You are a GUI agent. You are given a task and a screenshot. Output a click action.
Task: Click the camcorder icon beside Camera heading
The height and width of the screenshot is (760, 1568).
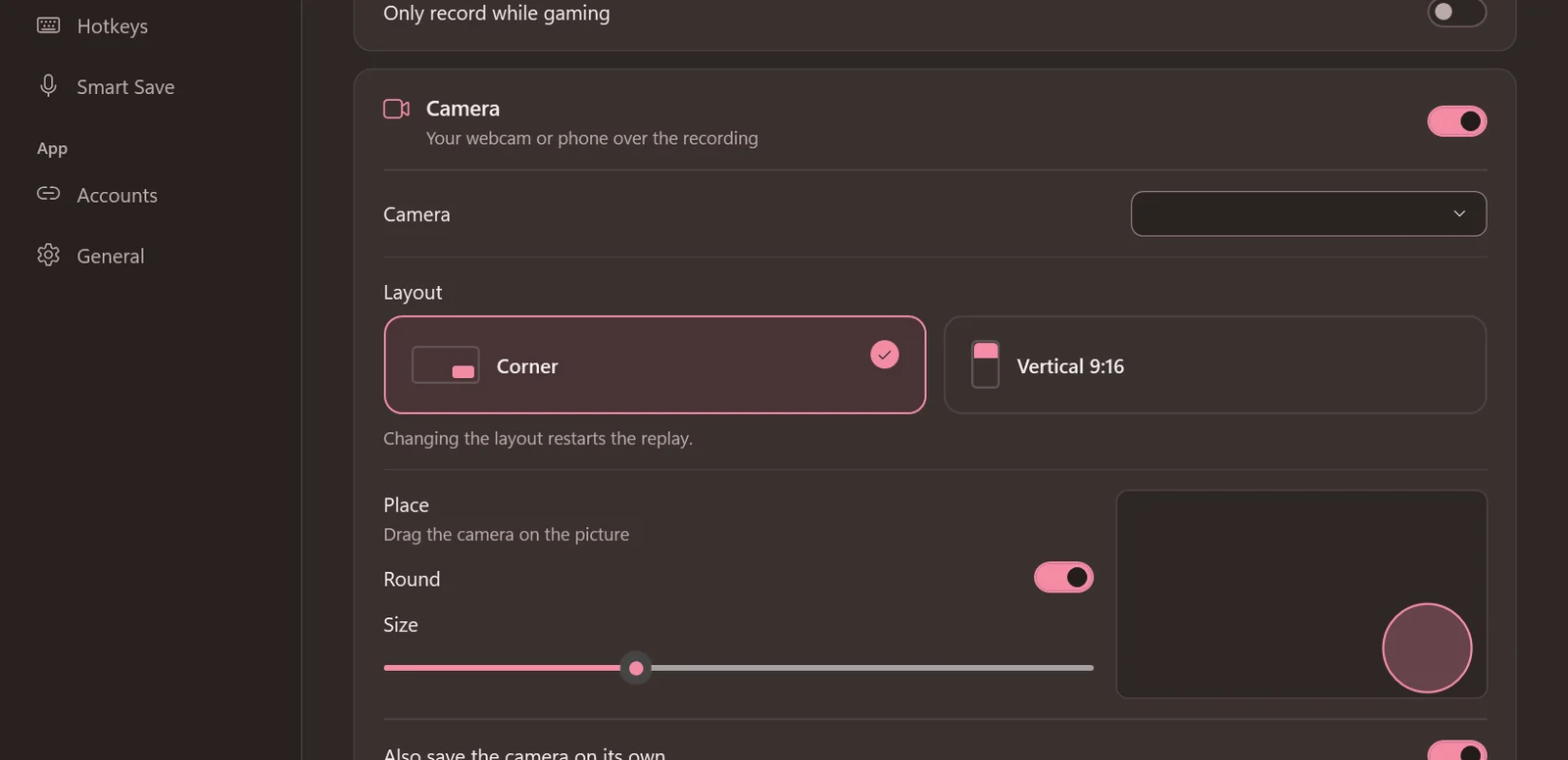pyautogui.click(x=396, y=109)
